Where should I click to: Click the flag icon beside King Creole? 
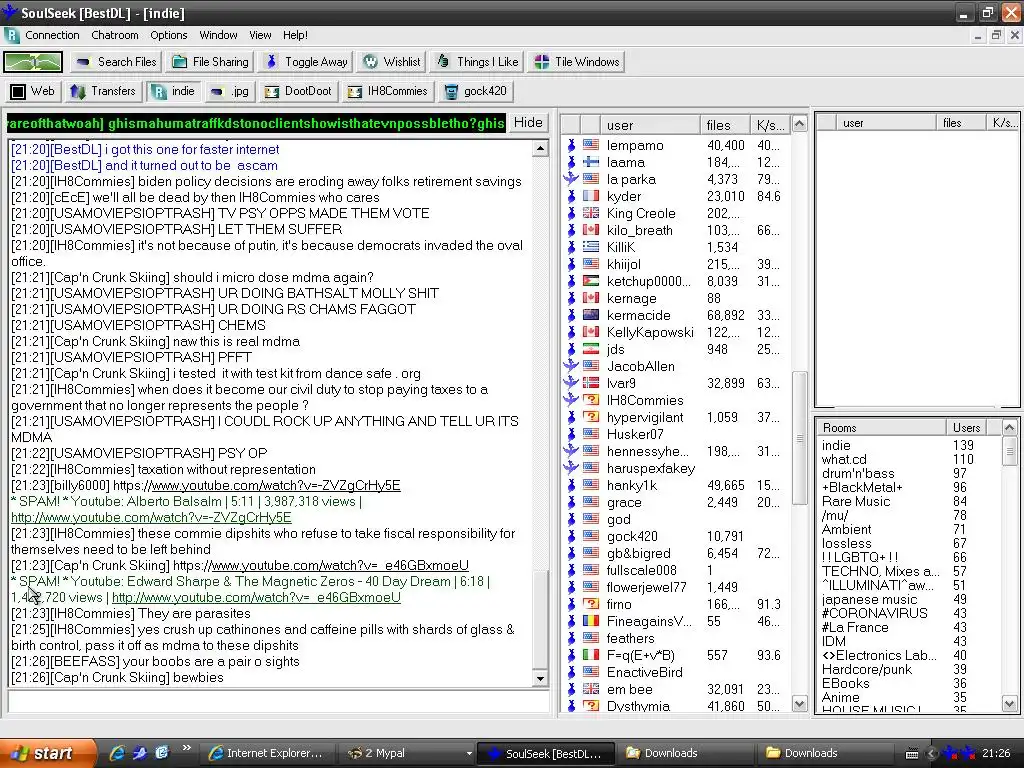click(x=591, y=213)
